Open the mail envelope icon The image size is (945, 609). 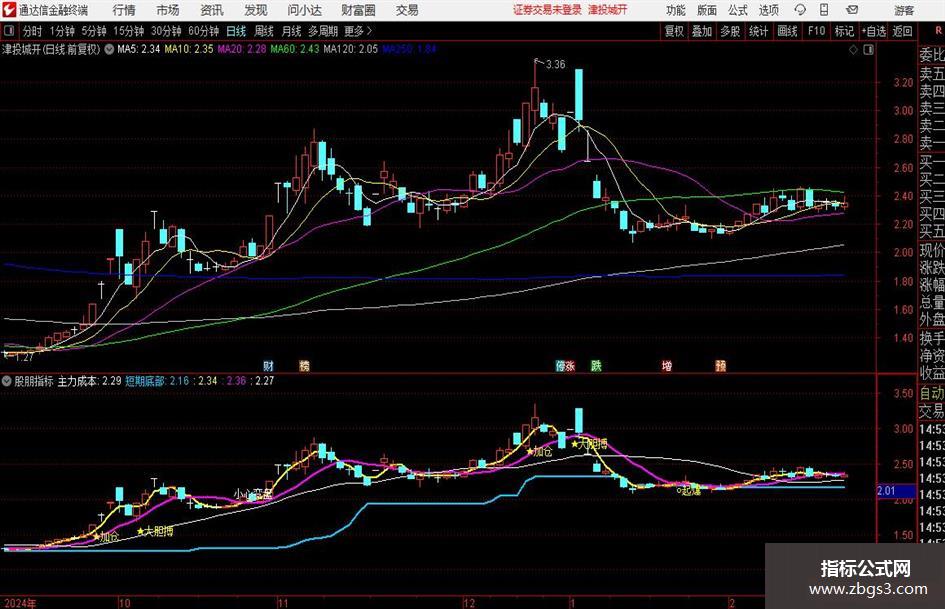(852, 10)
